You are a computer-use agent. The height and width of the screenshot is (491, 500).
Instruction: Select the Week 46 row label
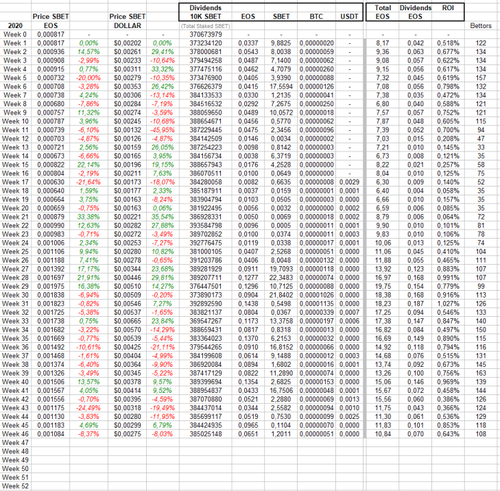point(15,434)
